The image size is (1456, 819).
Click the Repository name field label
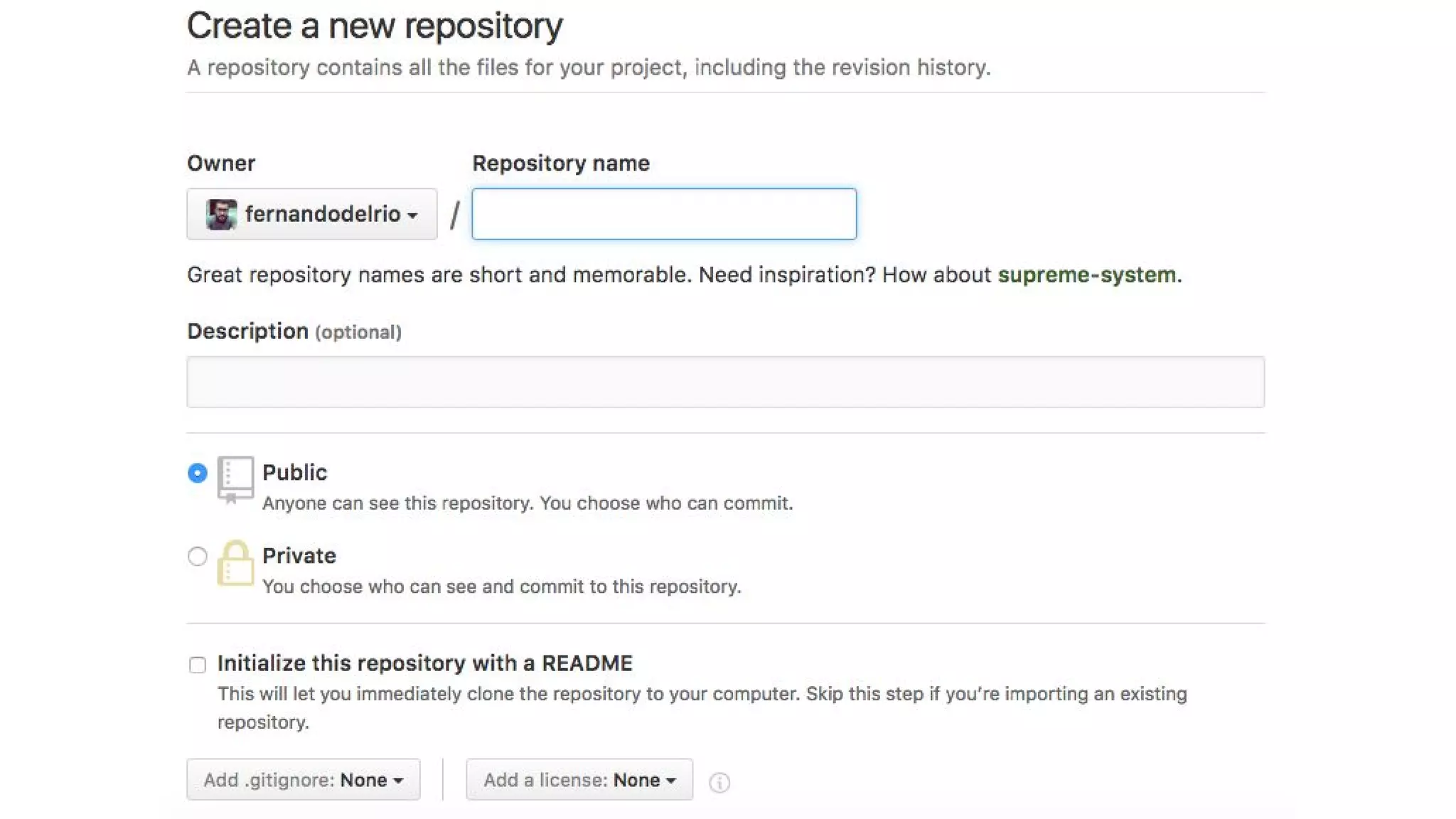point(560,164)
